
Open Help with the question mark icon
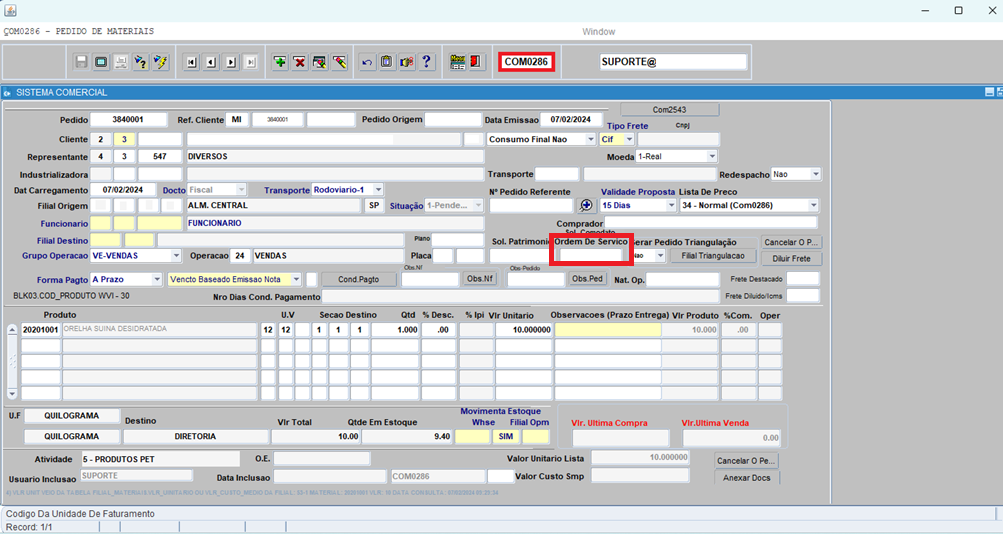click(x=427, y=62)
